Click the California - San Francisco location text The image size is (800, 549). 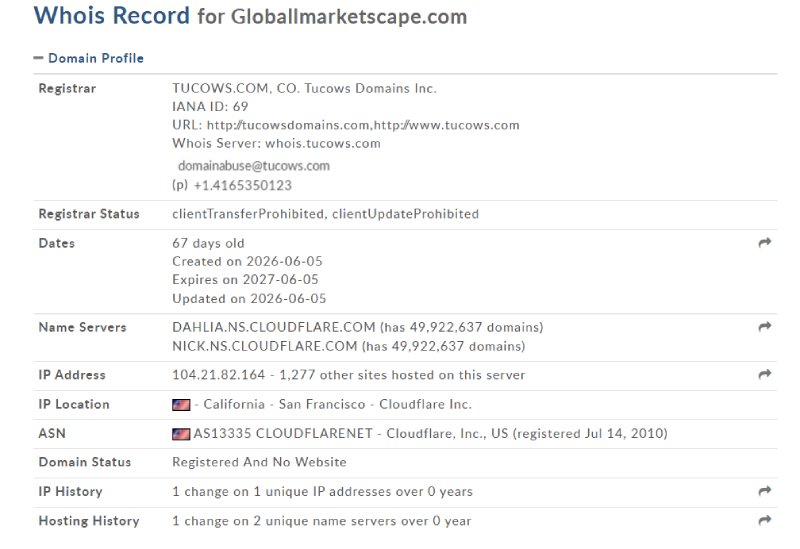click(x=285, y=405)
